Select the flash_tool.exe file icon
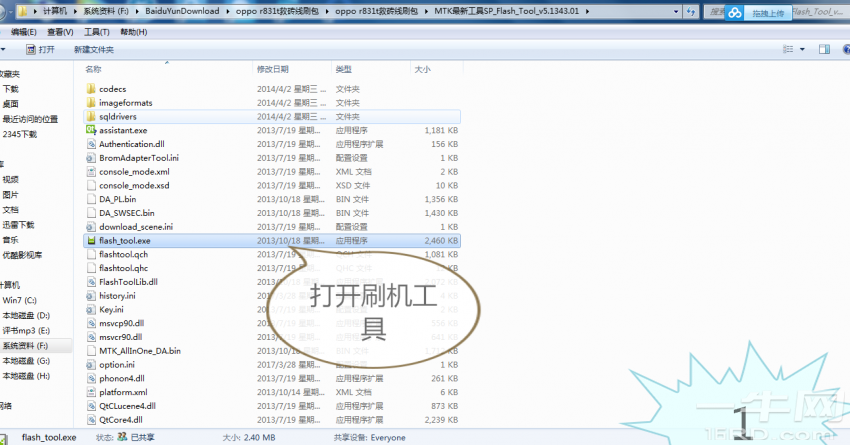Viewport: 850px width, 445px height. pos(91,241)
